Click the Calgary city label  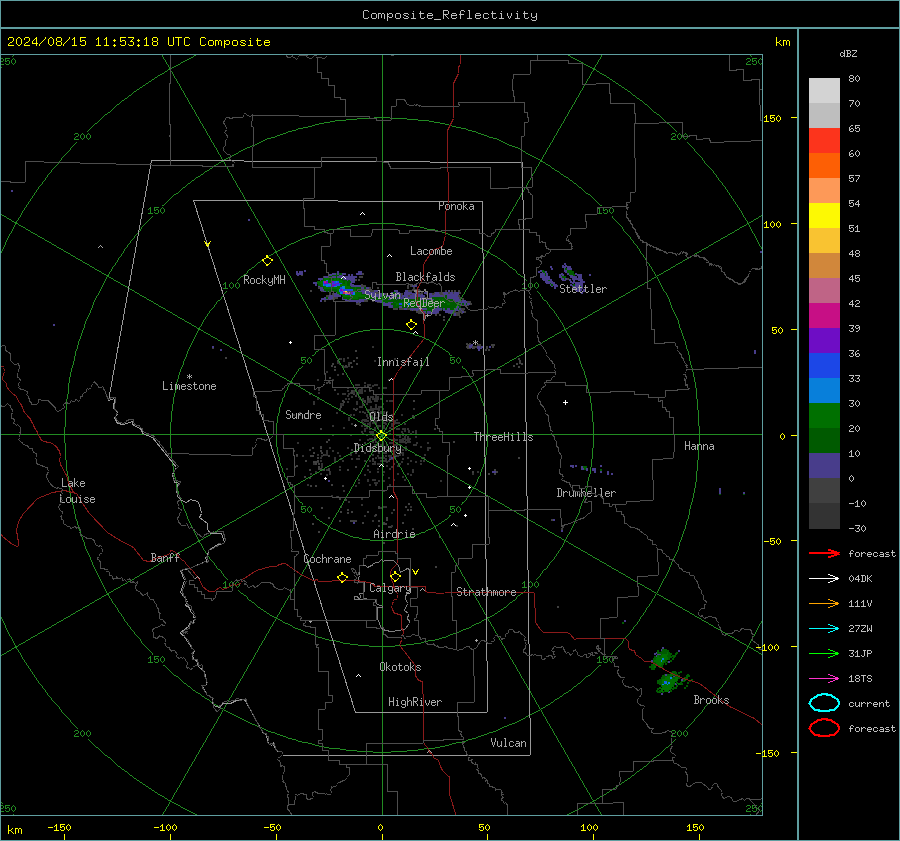(x=390, y=588)
